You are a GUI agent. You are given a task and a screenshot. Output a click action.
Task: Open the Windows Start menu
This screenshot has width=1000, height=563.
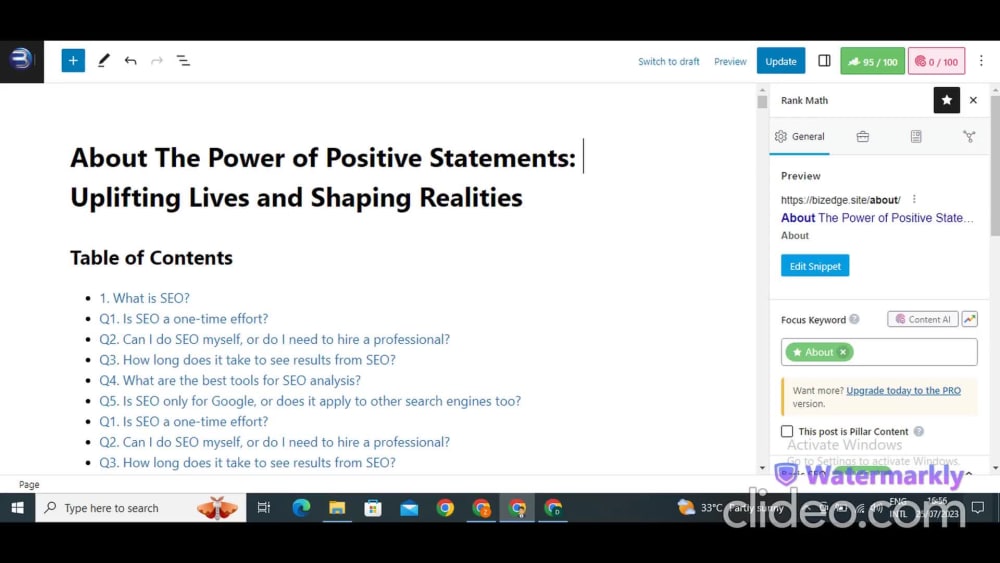coord(17,508)
